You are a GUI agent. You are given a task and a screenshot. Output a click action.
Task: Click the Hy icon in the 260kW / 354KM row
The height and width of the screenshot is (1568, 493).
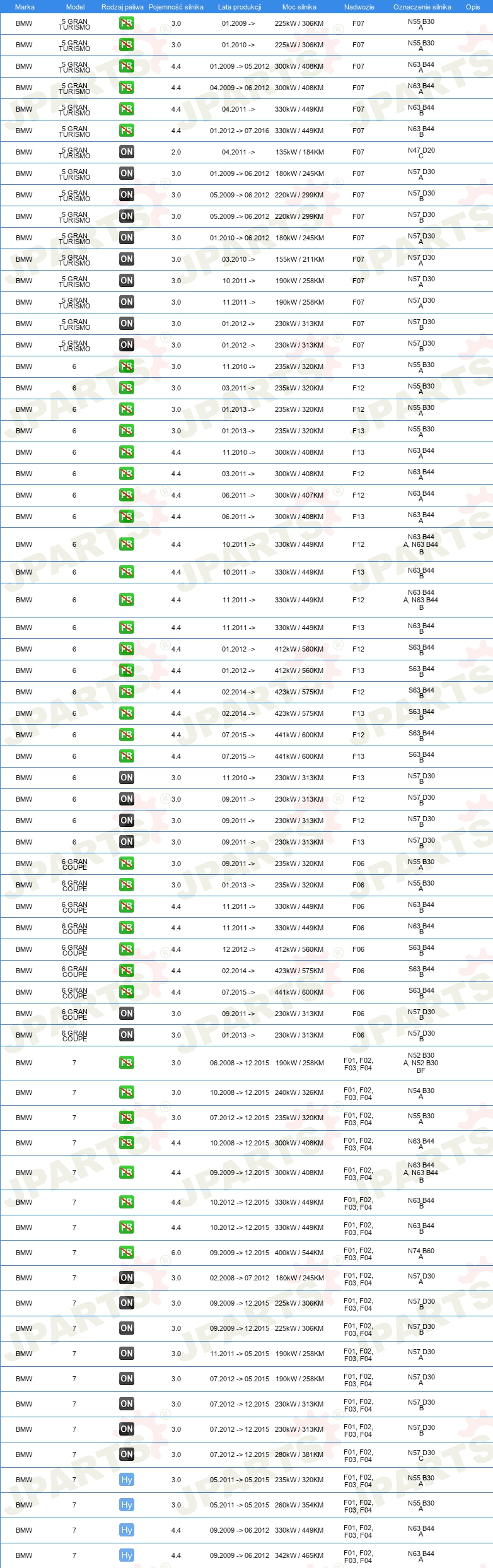click(127, 1505)
